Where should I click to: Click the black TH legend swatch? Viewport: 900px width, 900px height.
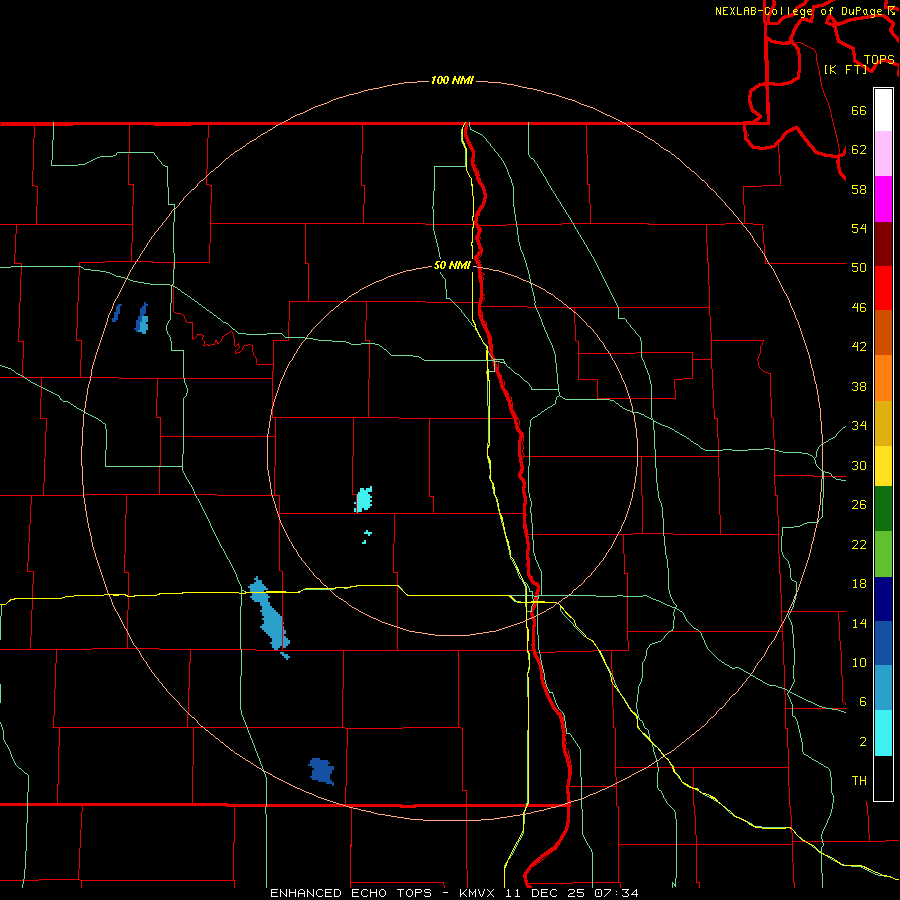pyautogui.click(x=883, y=778)
